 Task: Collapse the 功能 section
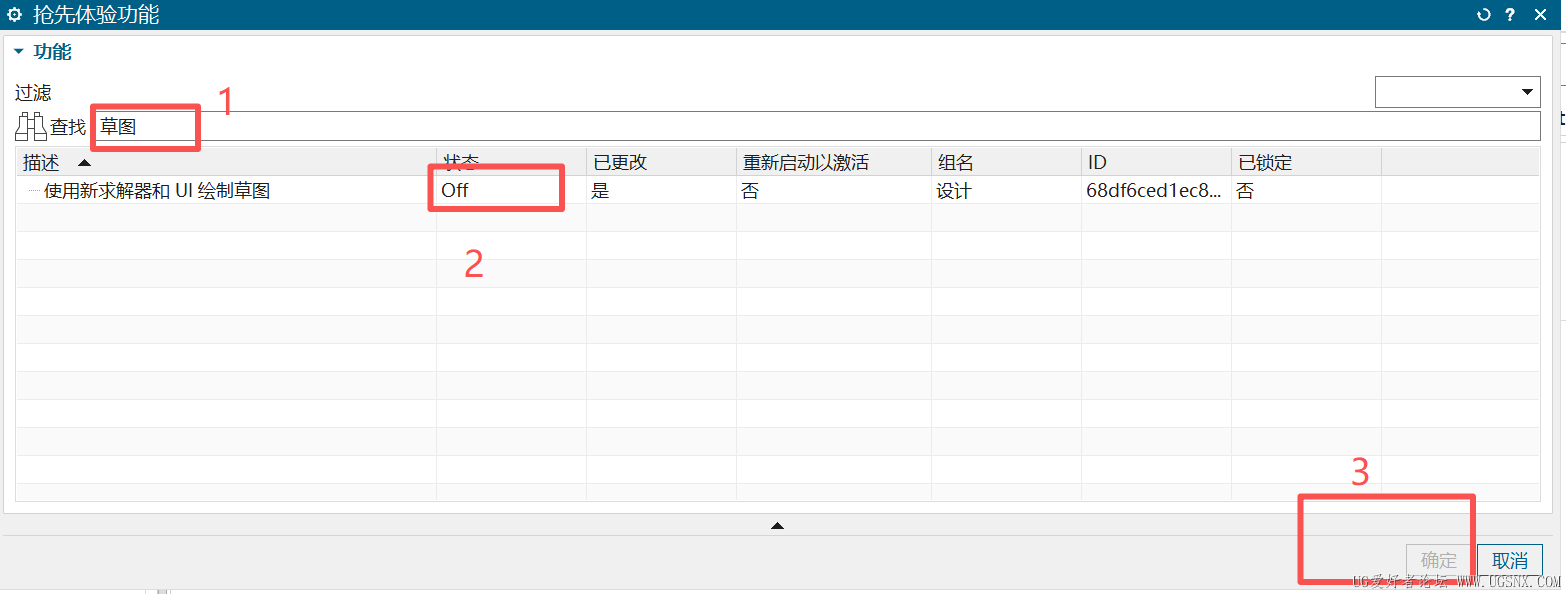tap(19, 52)
